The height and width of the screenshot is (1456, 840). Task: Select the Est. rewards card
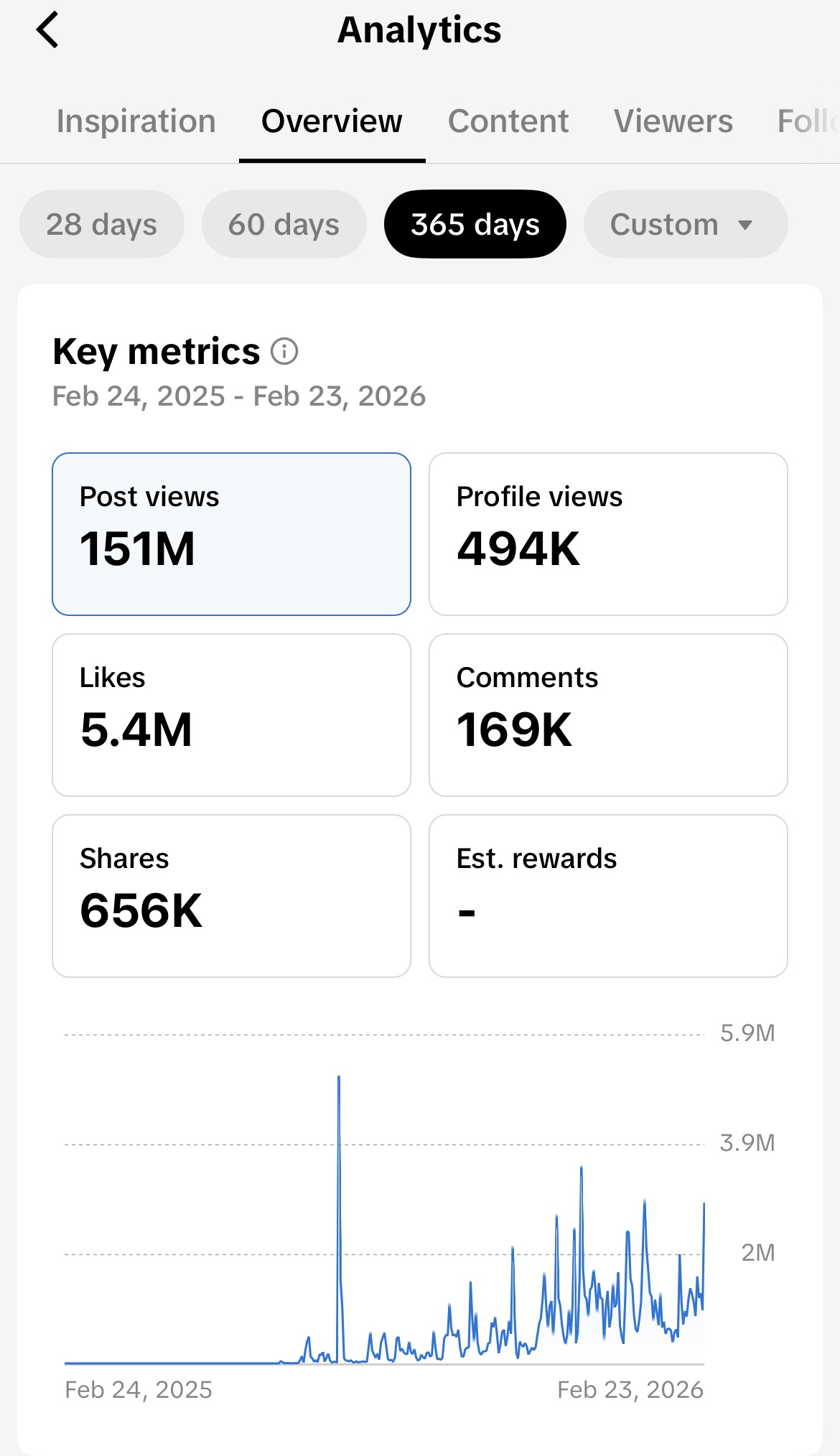click(608, 896)
